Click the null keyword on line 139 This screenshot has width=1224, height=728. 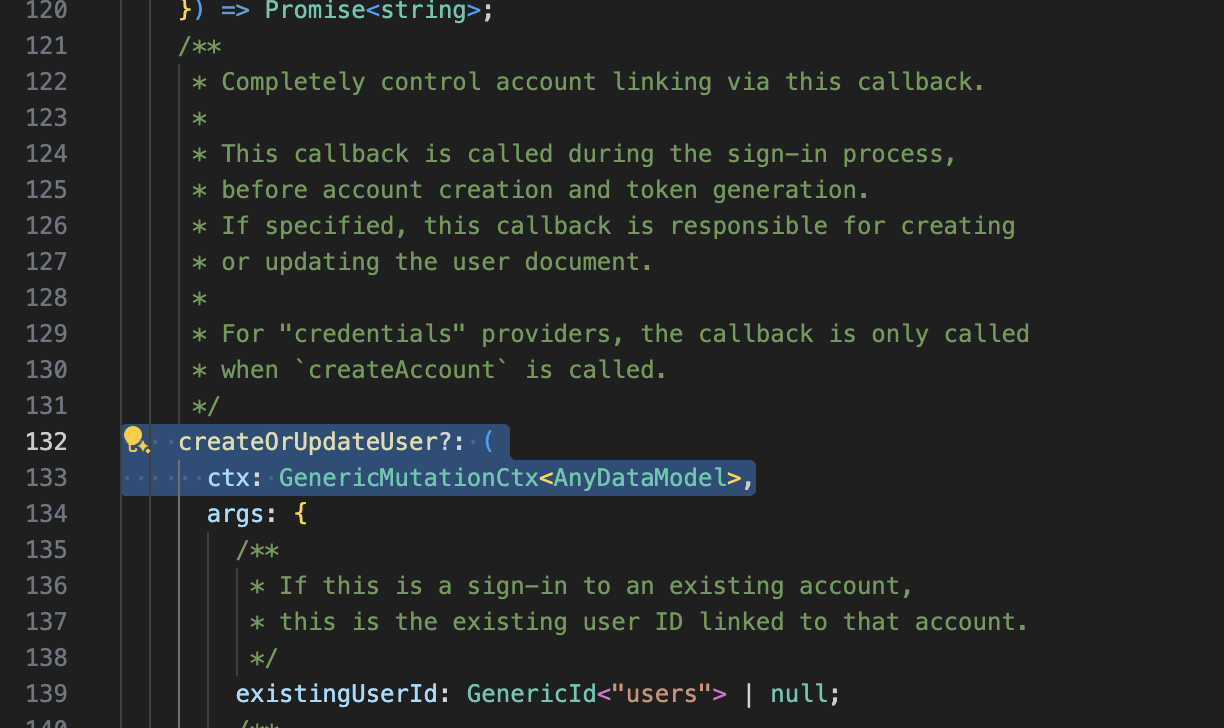pos(799,693)
